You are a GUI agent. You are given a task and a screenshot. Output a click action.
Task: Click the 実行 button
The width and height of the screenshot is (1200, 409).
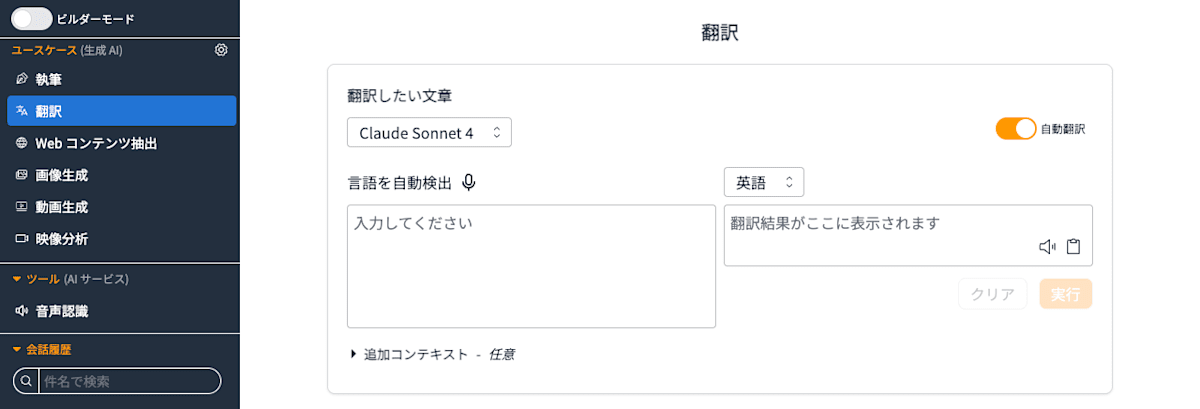coord(1066,294)
